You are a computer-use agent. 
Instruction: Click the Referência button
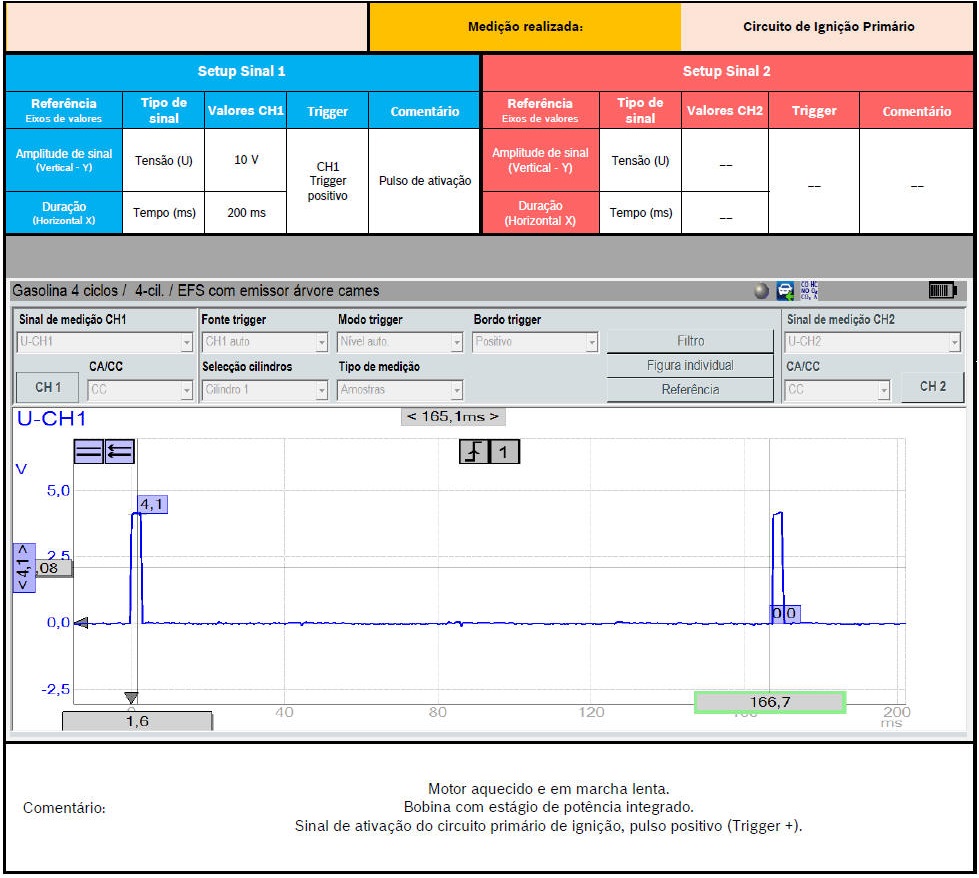(x=689, y=389)
